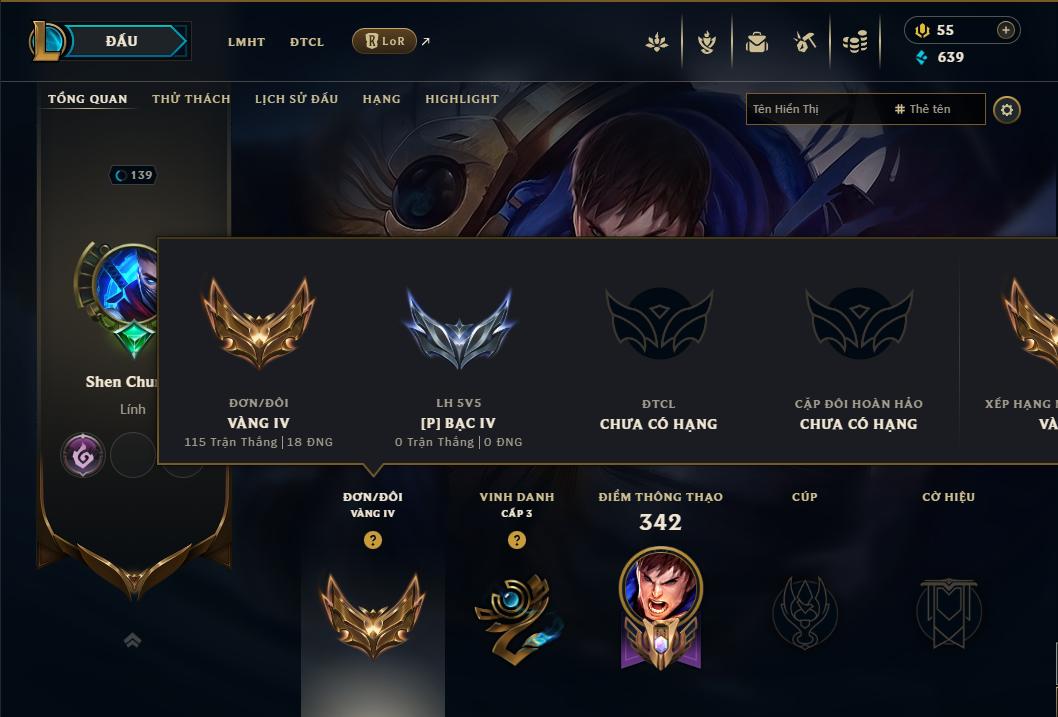Click the Cúp trophy icon
1058x717 pixels.
coord(804,612)
